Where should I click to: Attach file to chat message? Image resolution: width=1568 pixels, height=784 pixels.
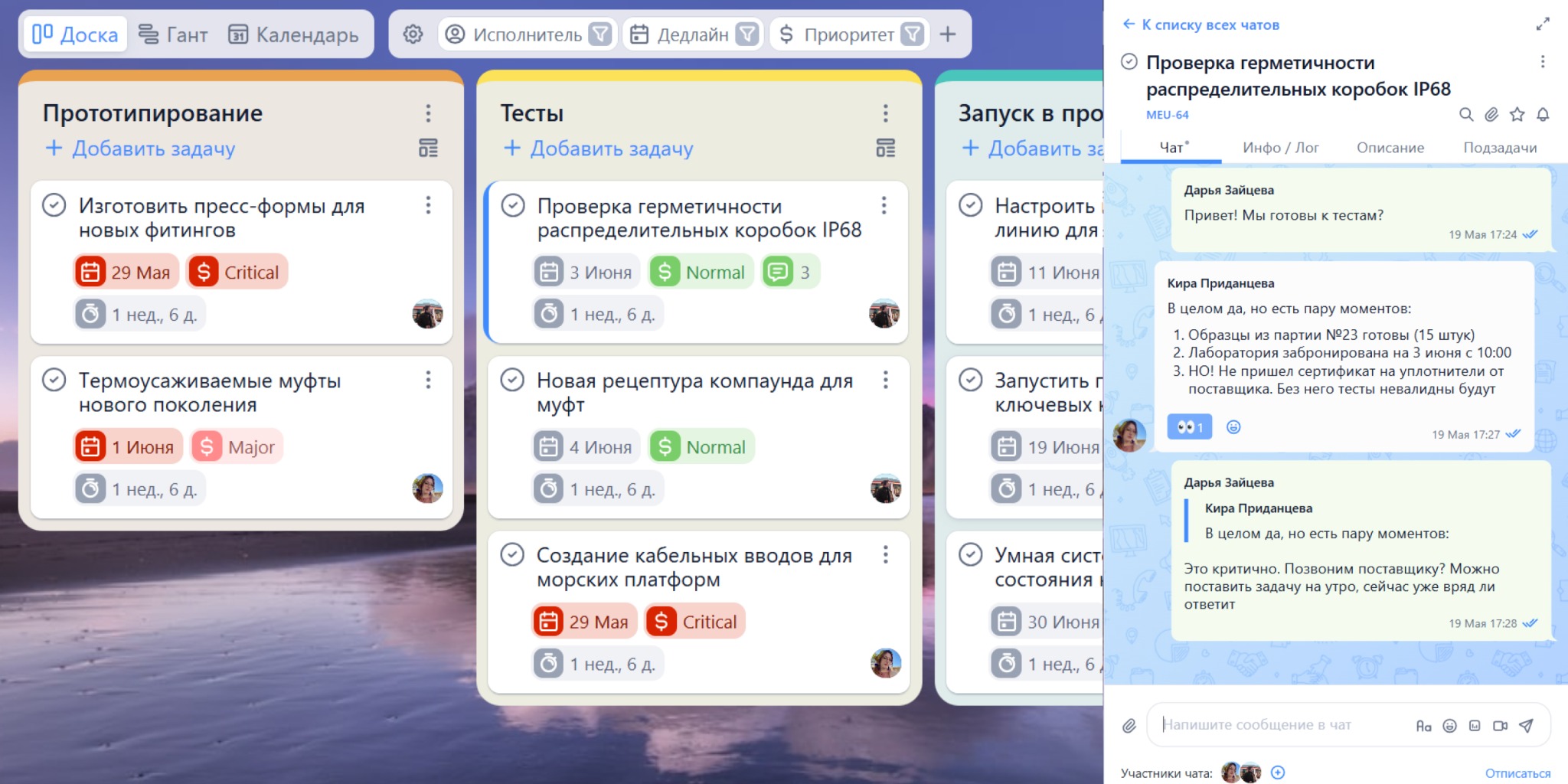[x=1129, y=726]
